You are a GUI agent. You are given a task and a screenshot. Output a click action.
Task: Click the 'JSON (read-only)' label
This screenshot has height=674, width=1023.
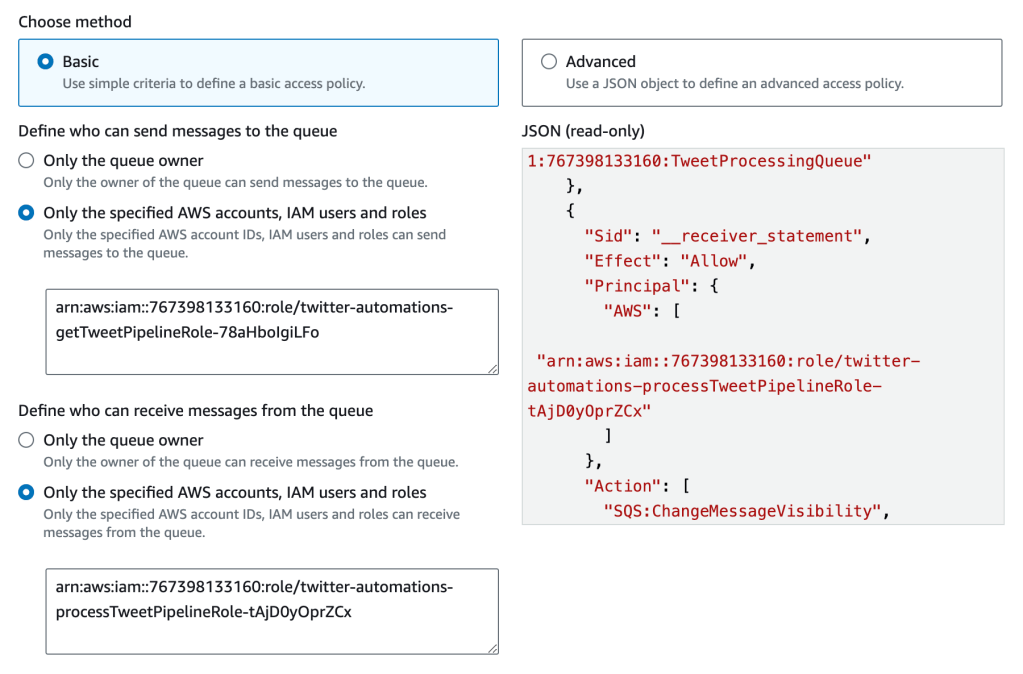(583, 131)
